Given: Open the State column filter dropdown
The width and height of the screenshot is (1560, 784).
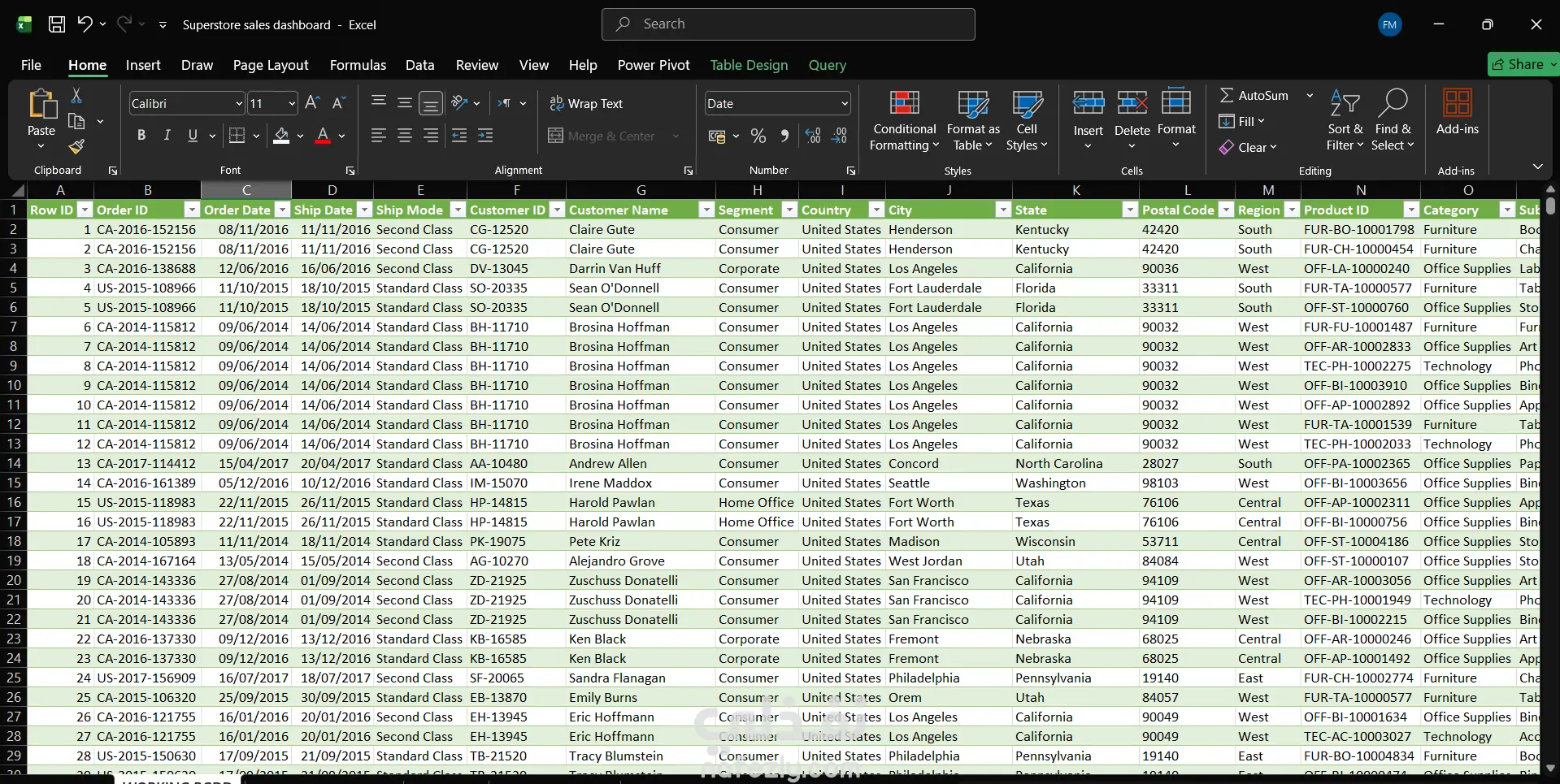Looking at the screenshot, I should 1129,210.
